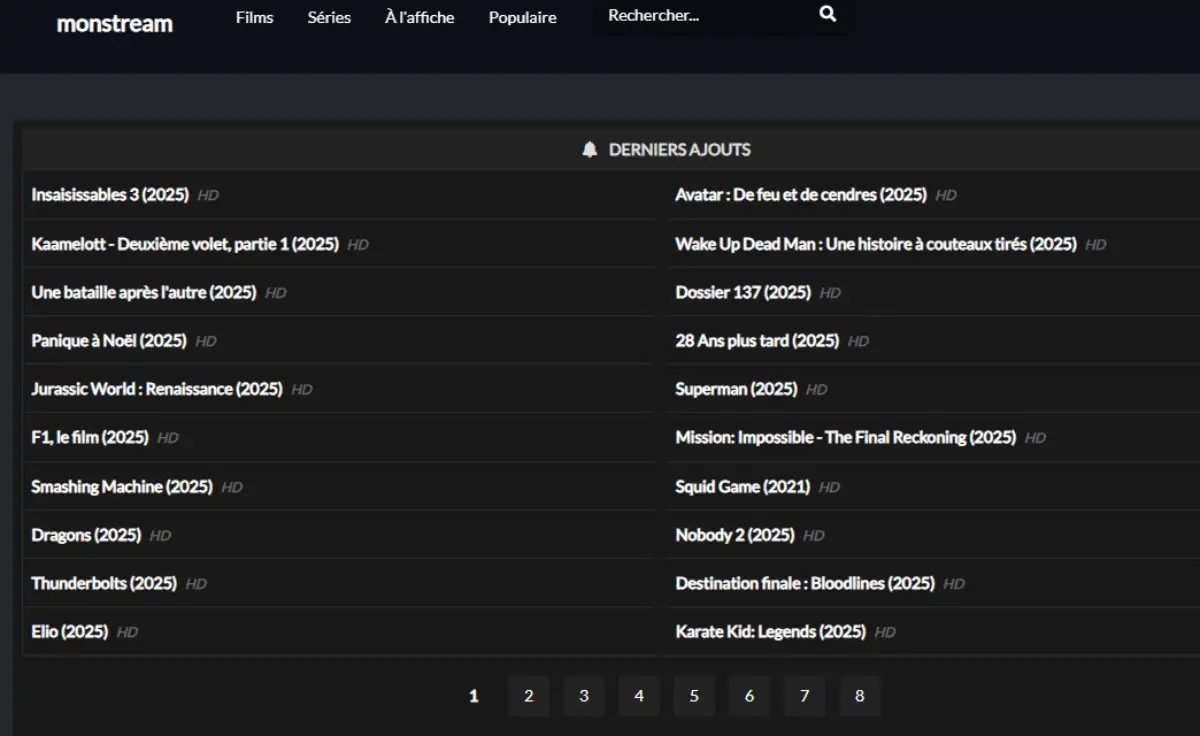Navigate to page 5
The height and width of the screenshot is (736, 1200).
pos(694,696)
